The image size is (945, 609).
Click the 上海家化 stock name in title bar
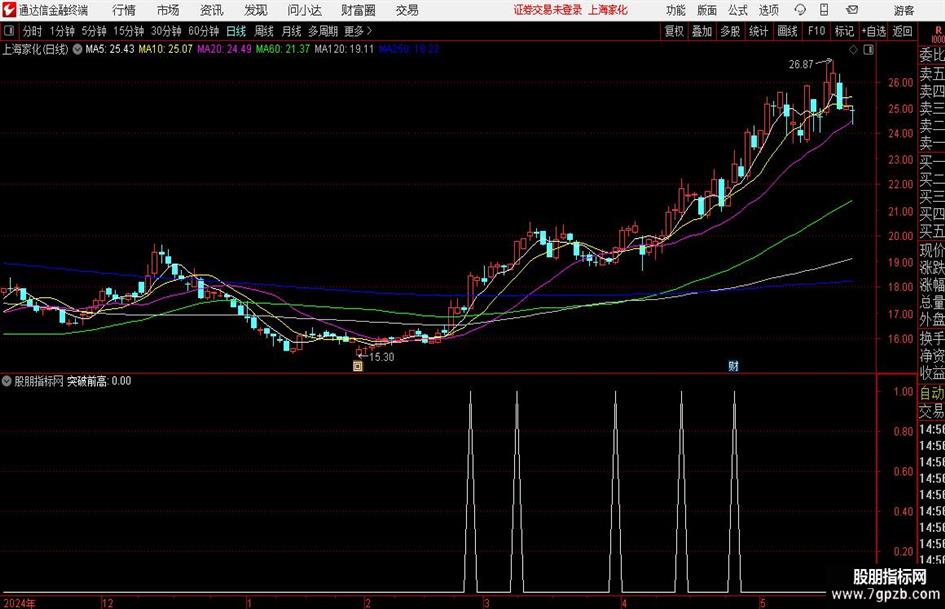608,10
